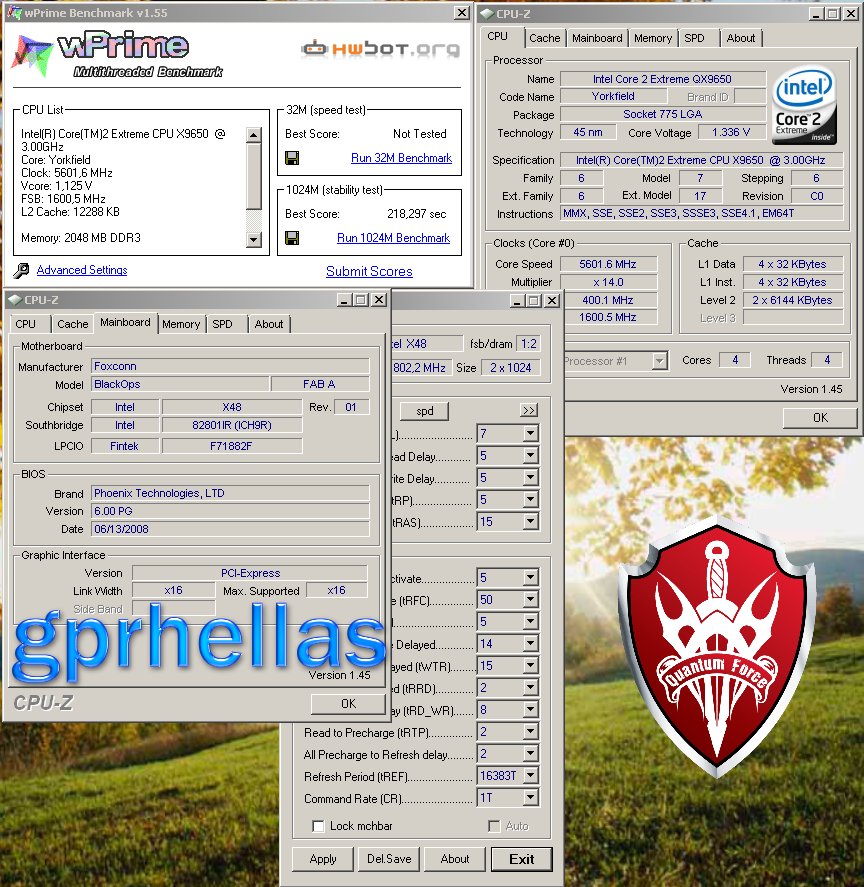Expand the Refresh Period (tREF) dropdown
Screen dimensions: 864x887
tap(530, 776)
